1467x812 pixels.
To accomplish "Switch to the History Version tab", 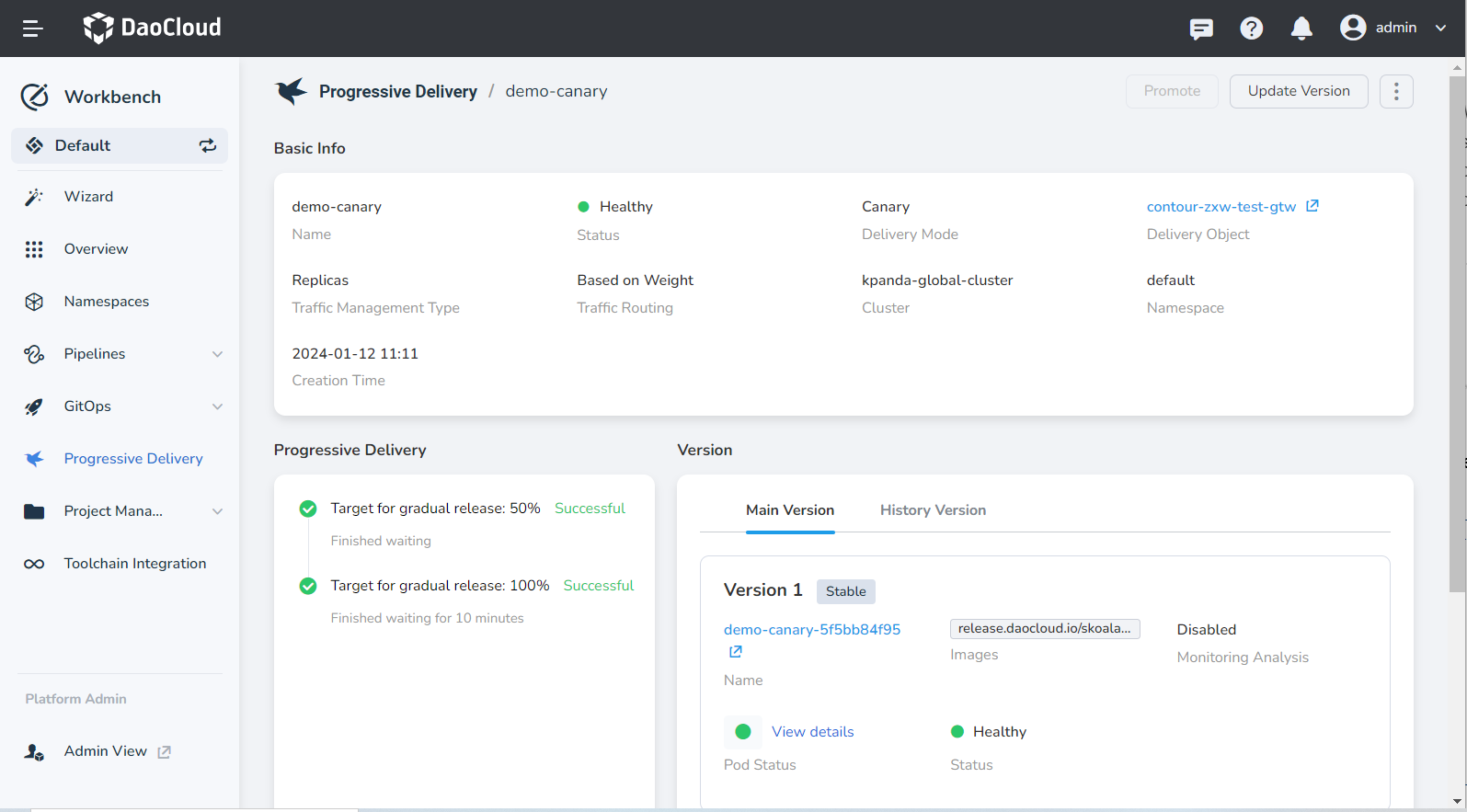I will tap(933, 510).
